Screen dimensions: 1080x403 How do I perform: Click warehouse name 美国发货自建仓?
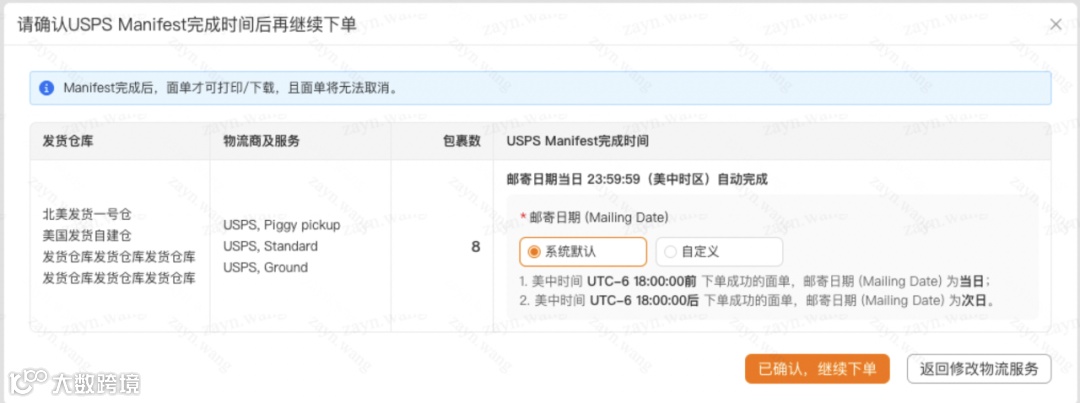pos(87,236)
